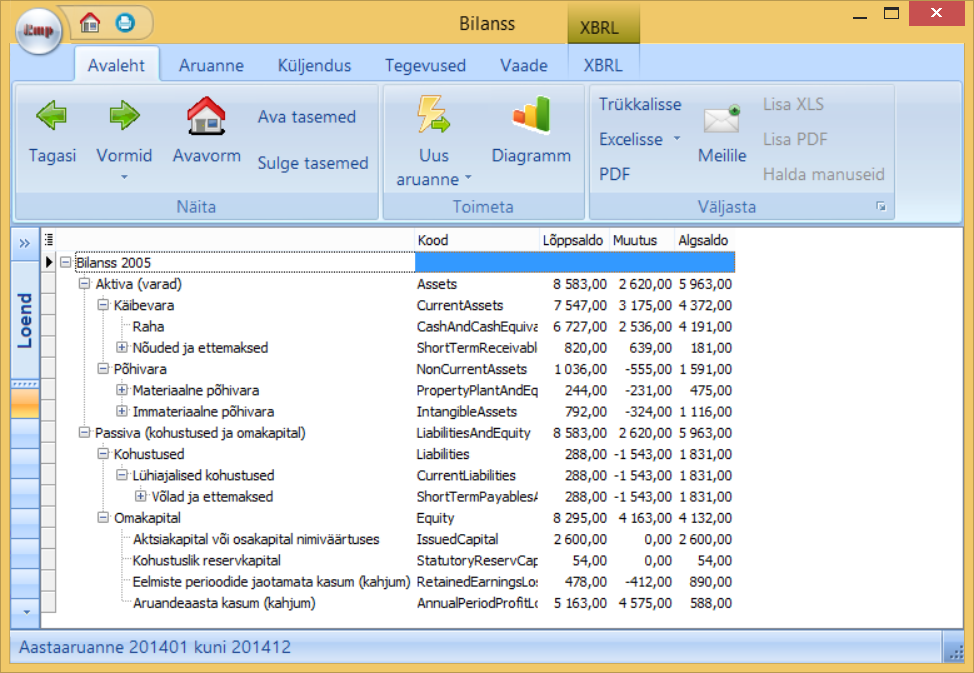Expand the Materiaalne põhivara node
The image size is (974, 673).
(122, 390)
